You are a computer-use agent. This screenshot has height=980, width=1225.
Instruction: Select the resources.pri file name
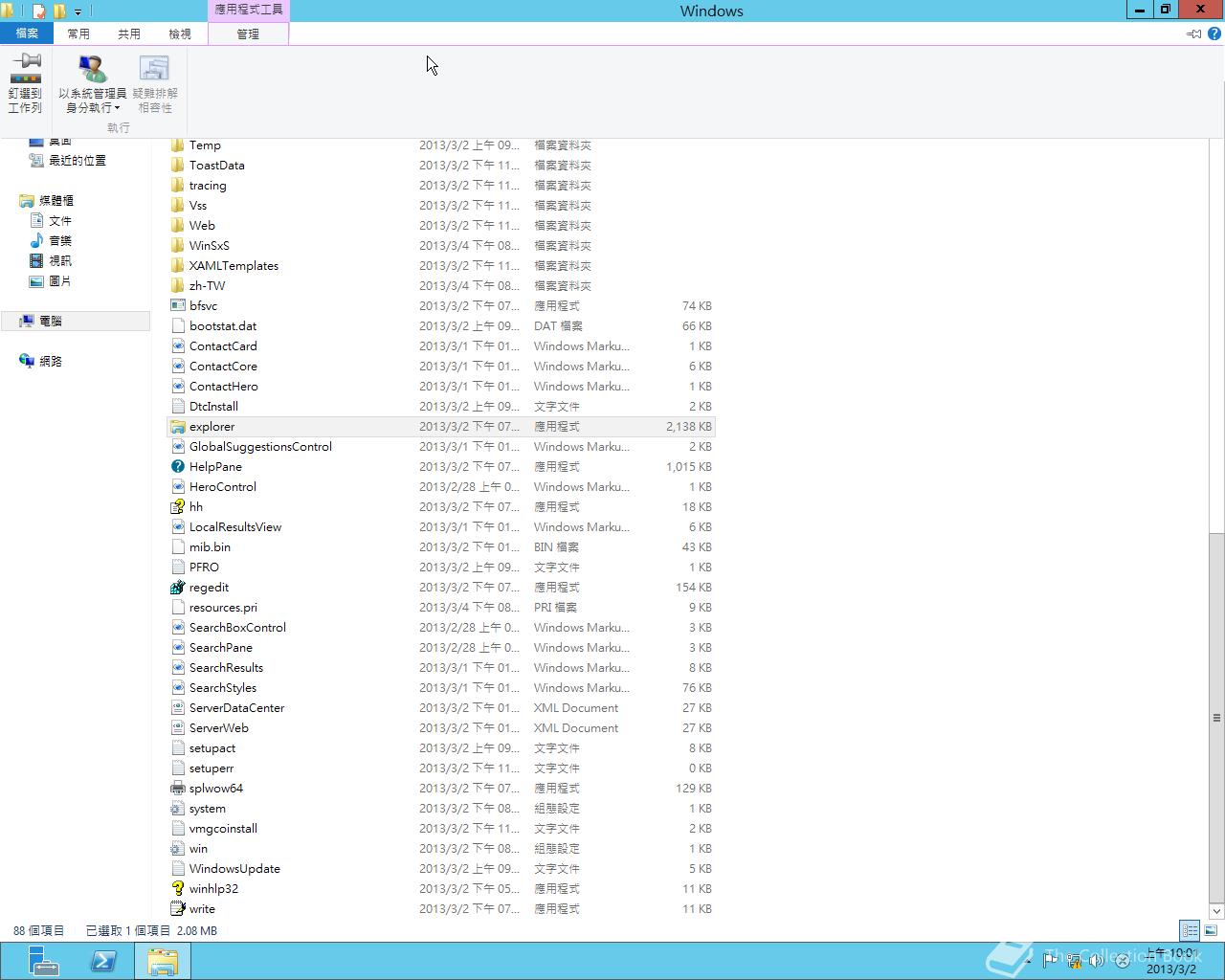(223, 607)
